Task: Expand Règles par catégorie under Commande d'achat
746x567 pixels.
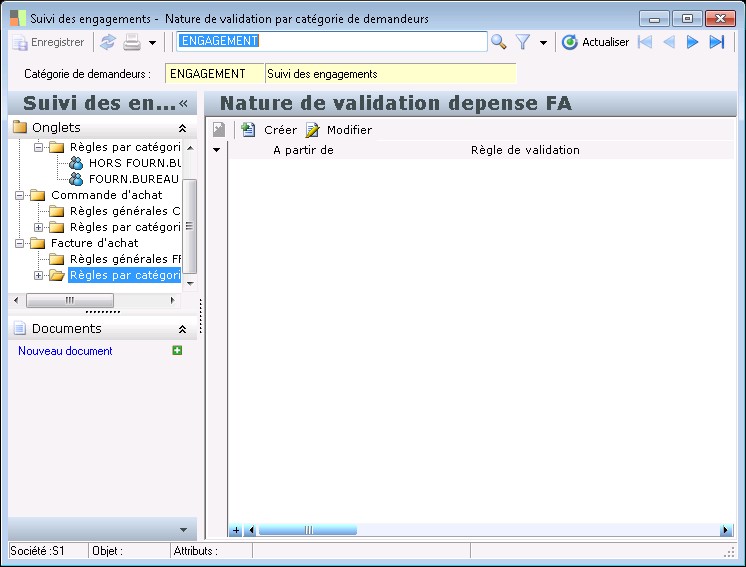Action: tap(39, 227)
